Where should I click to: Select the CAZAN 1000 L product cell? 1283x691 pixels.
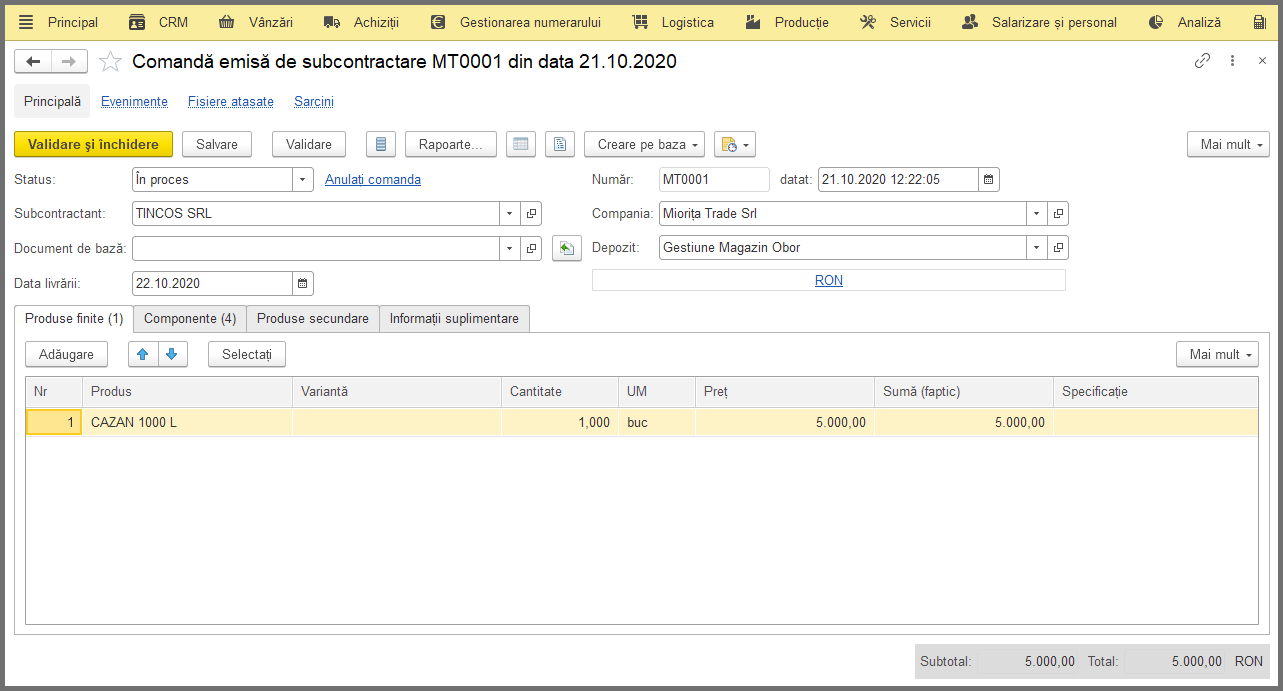pyautogui.click(x=187, y=423)
